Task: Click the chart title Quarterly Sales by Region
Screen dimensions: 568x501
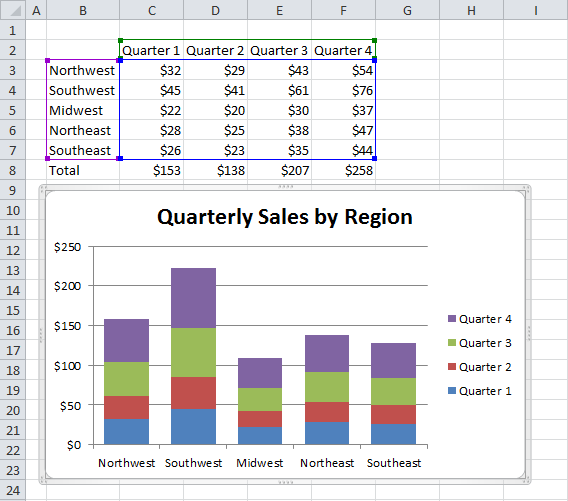Action: click(285, 217)
